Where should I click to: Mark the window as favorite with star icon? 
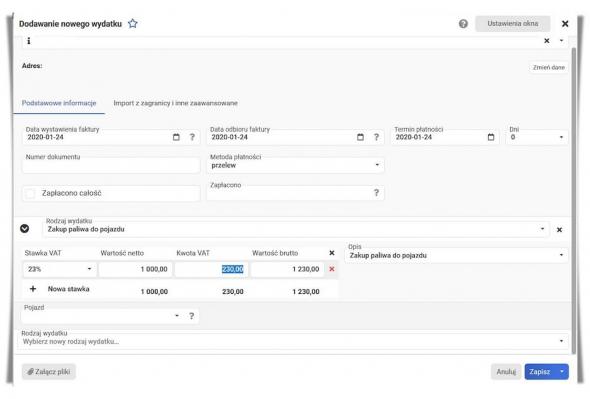click(x=132, y=24)
